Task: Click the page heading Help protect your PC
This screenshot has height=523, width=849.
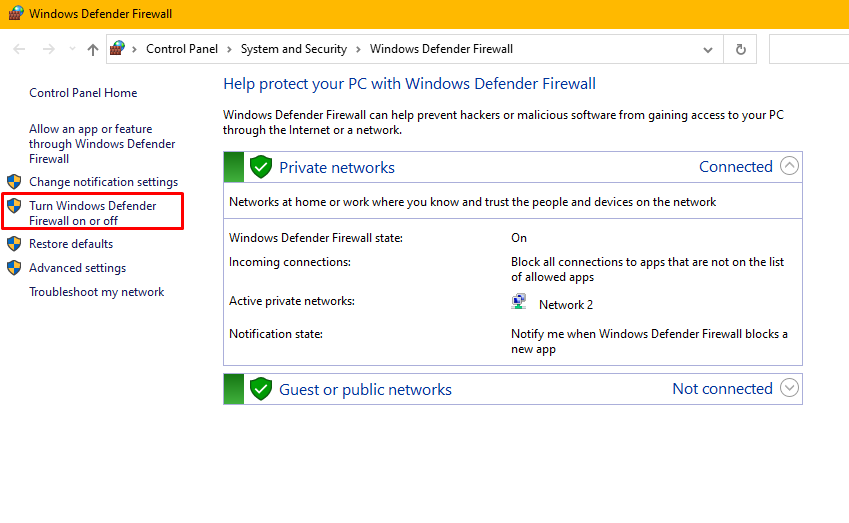Action: pos(409,84)
